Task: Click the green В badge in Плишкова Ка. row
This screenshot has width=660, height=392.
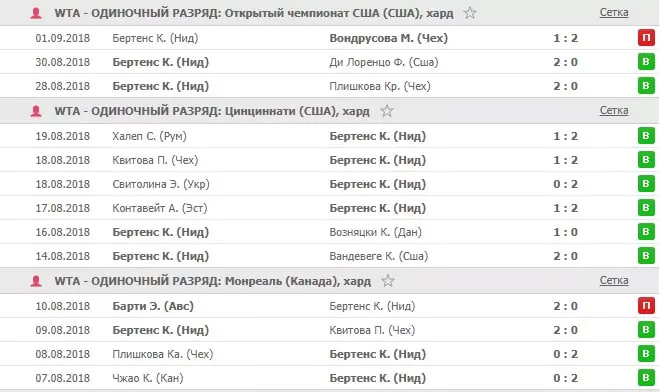Action: [x=646, y=354]
